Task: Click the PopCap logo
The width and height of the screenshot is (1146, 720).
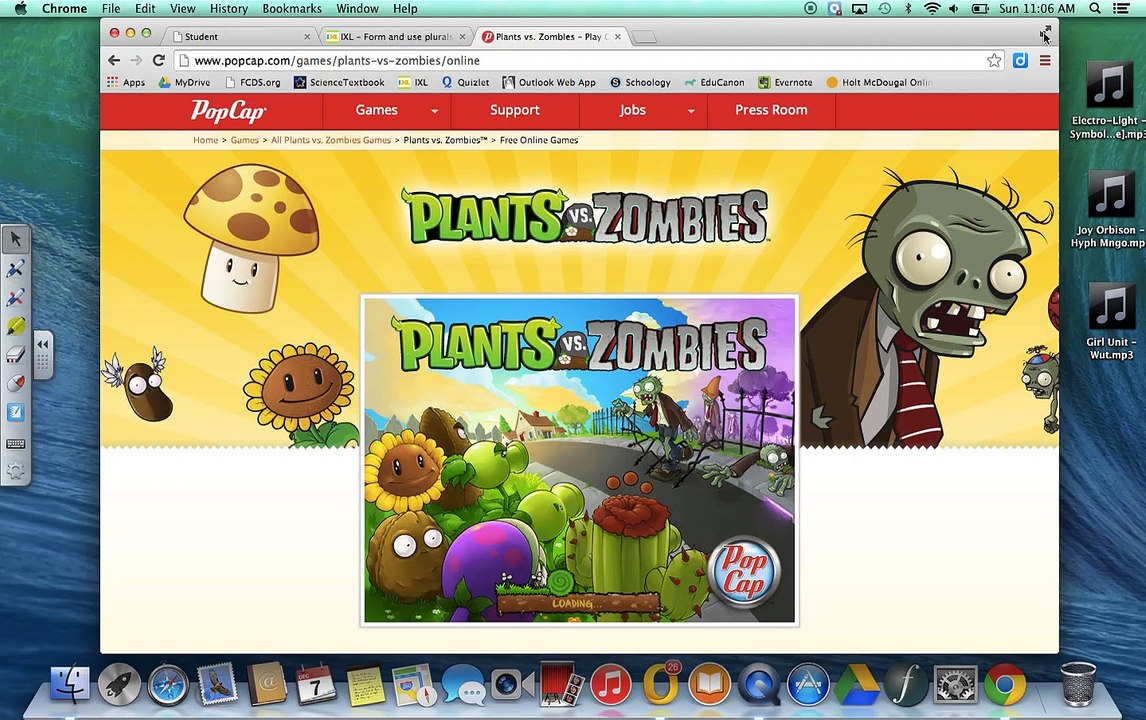Action: coord(228,110)
